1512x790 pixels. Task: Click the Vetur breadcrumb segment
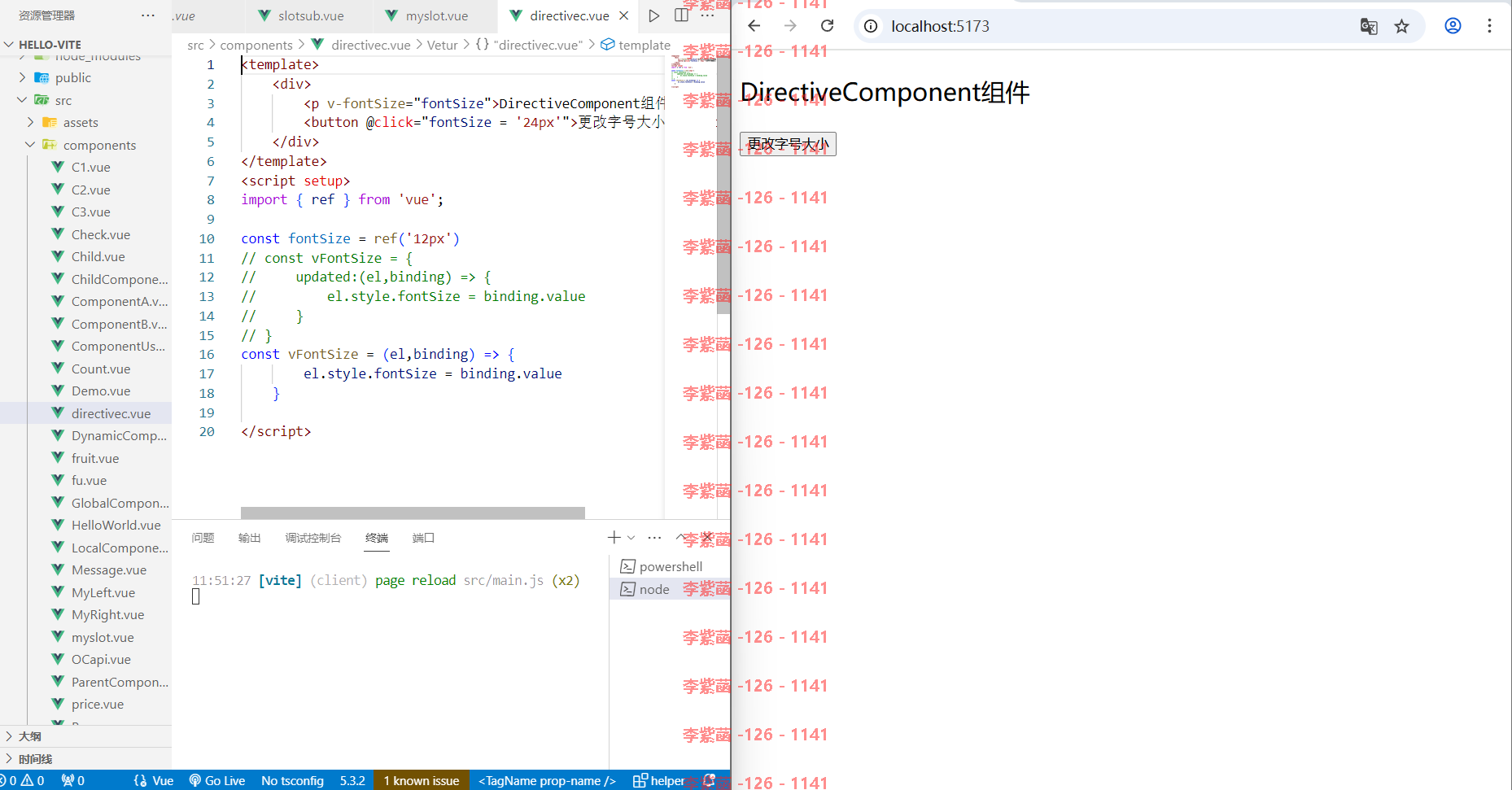point(443,45)
